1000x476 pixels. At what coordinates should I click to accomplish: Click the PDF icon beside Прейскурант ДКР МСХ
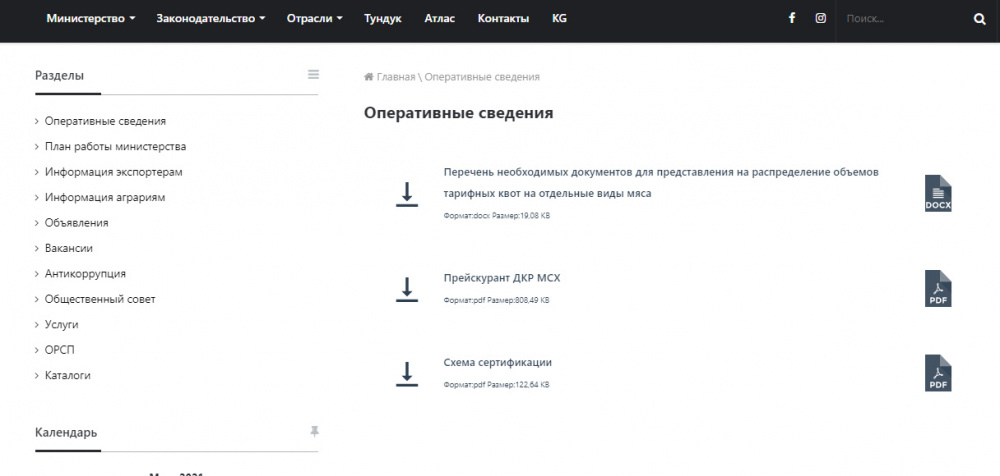point(937,288)
